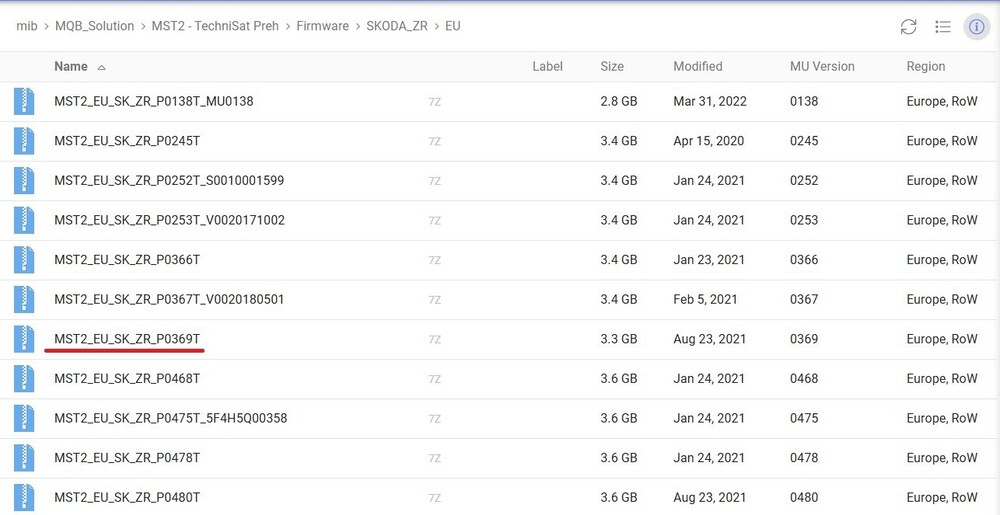The height and width of the screenshot is (515, 1000).
Task: Navigate to MQB_Solution in breadcrumb
Action: [x=94, y=26]
